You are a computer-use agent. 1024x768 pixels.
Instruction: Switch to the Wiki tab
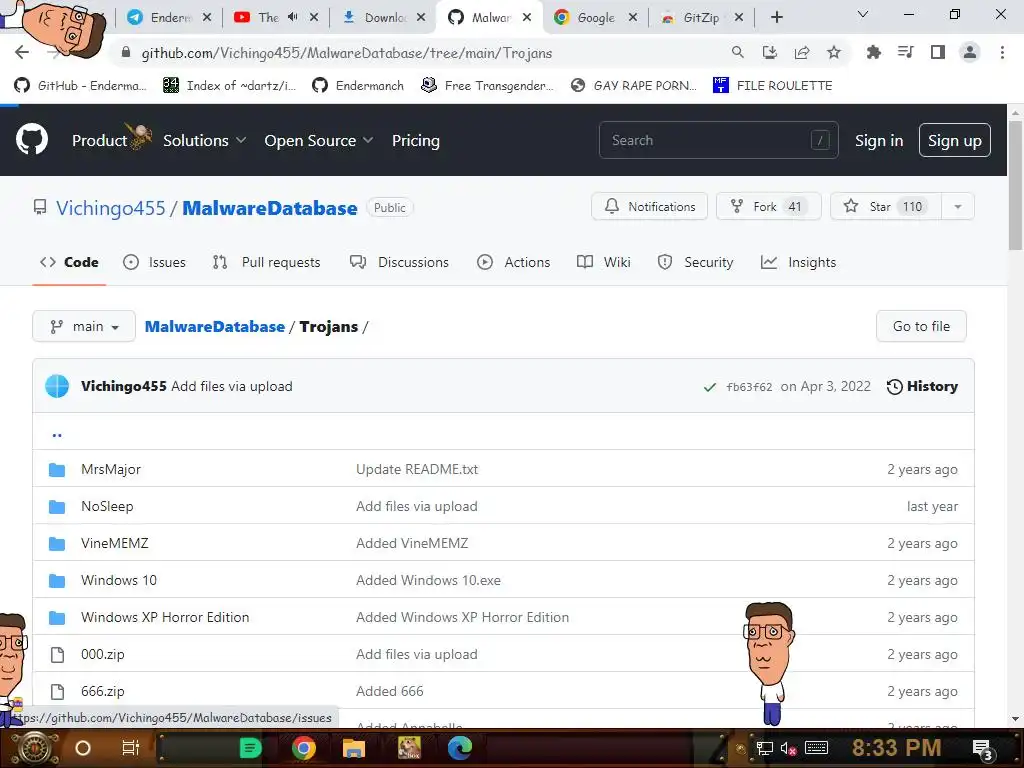[x=603, y=262]
